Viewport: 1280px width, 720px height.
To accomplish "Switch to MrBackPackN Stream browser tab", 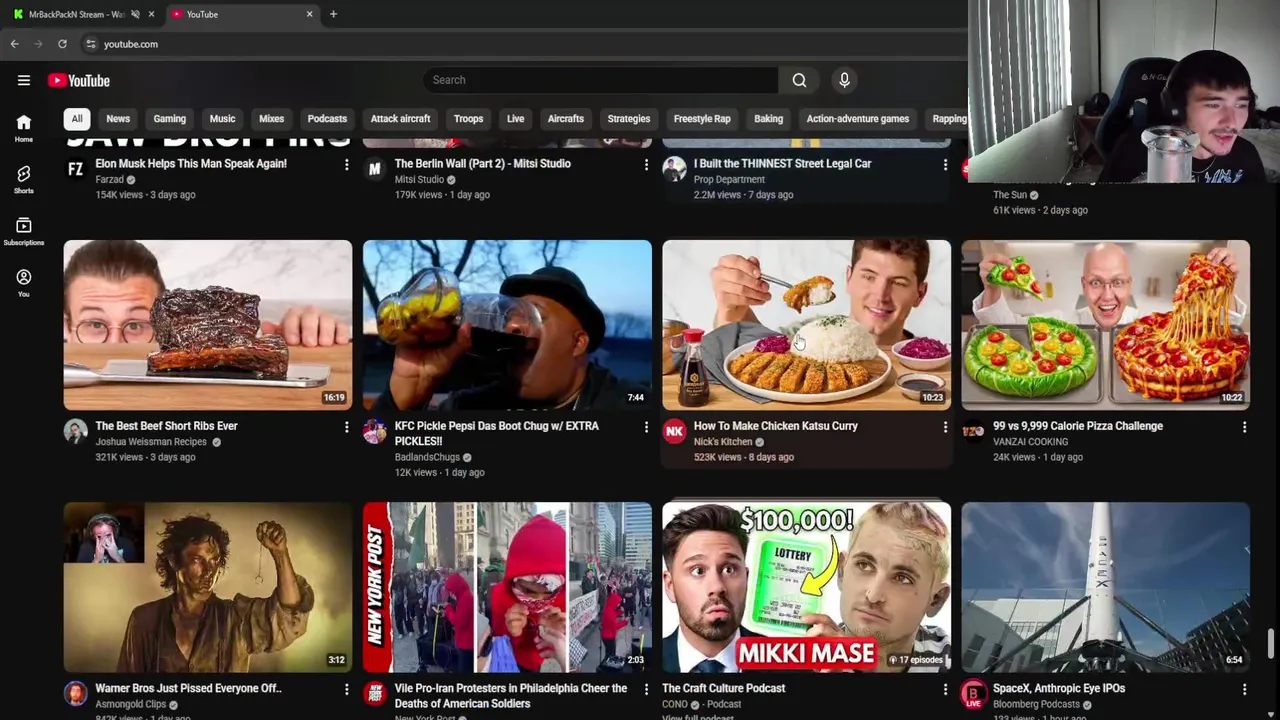I will [76, 14].
